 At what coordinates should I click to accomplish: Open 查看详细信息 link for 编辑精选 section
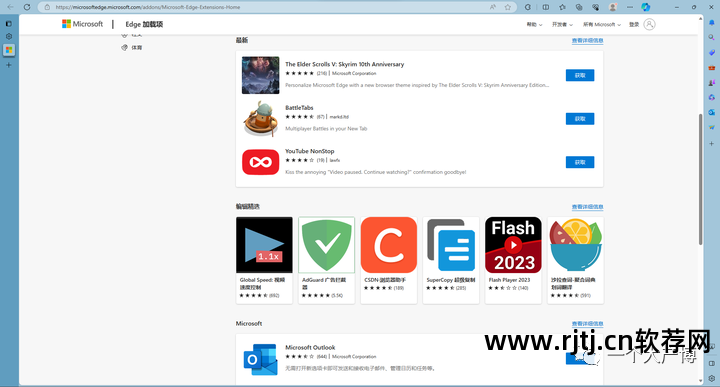[587, 207]
